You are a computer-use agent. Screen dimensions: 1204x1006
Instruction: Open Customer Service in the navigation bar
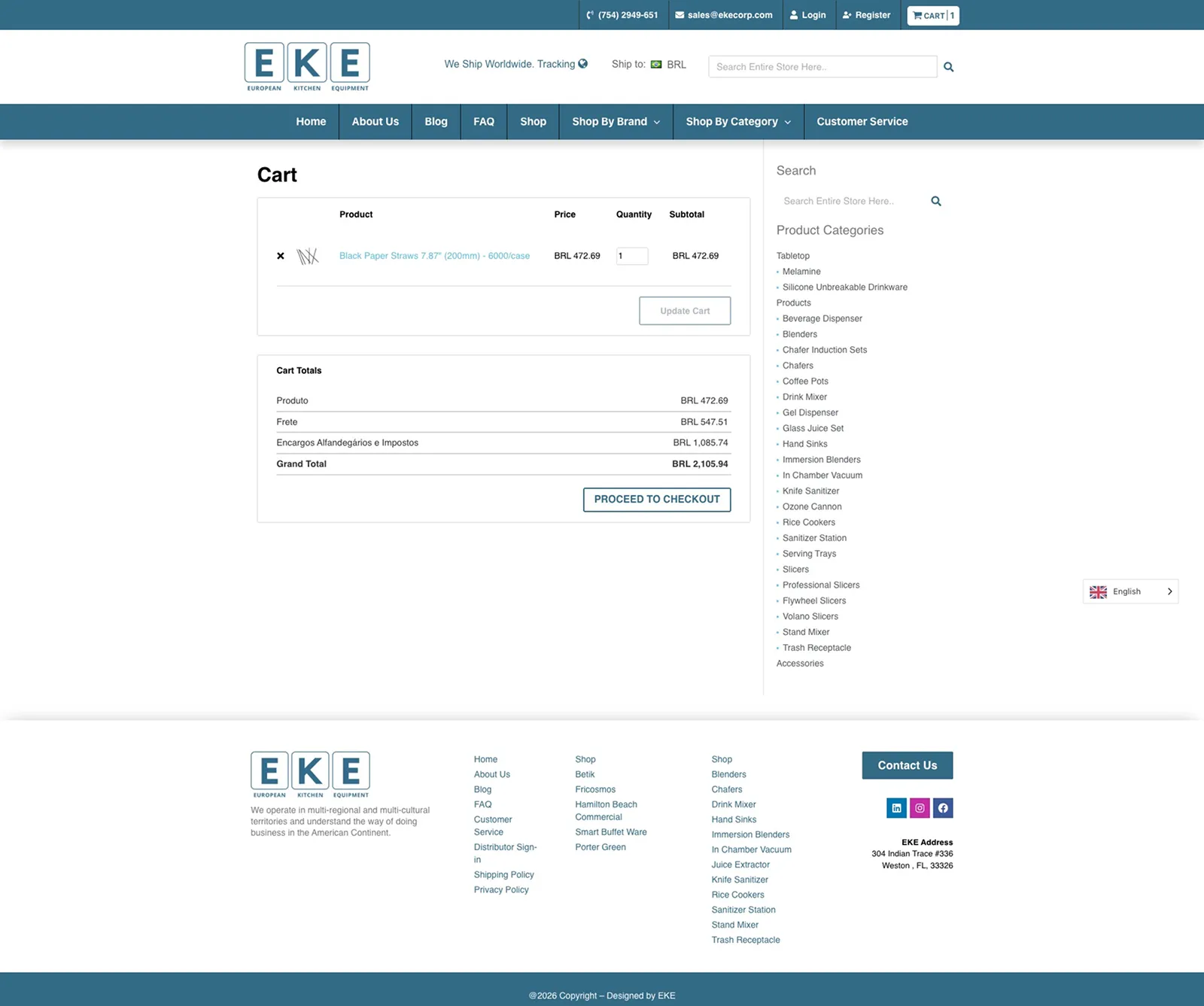(862, 122)
